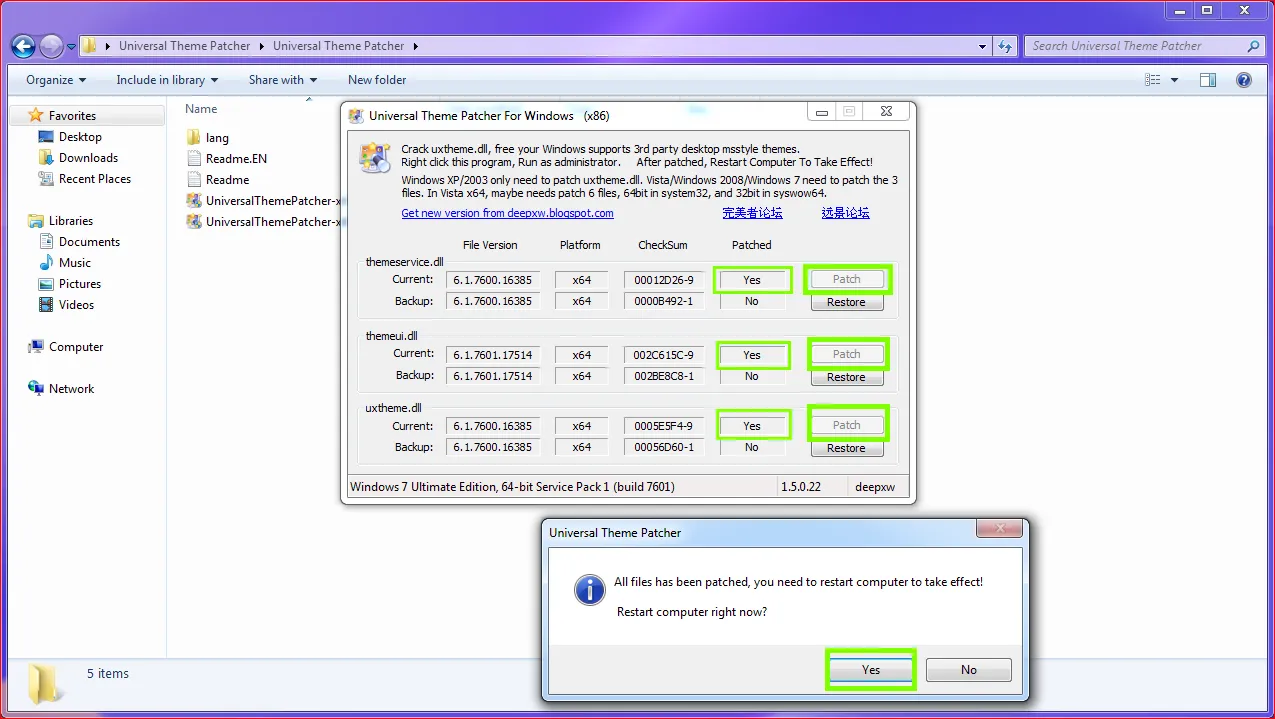Click the 完美者论坛 forum link
The height and width of the screenshot is (719, 1275).
(x=752, y=213)
